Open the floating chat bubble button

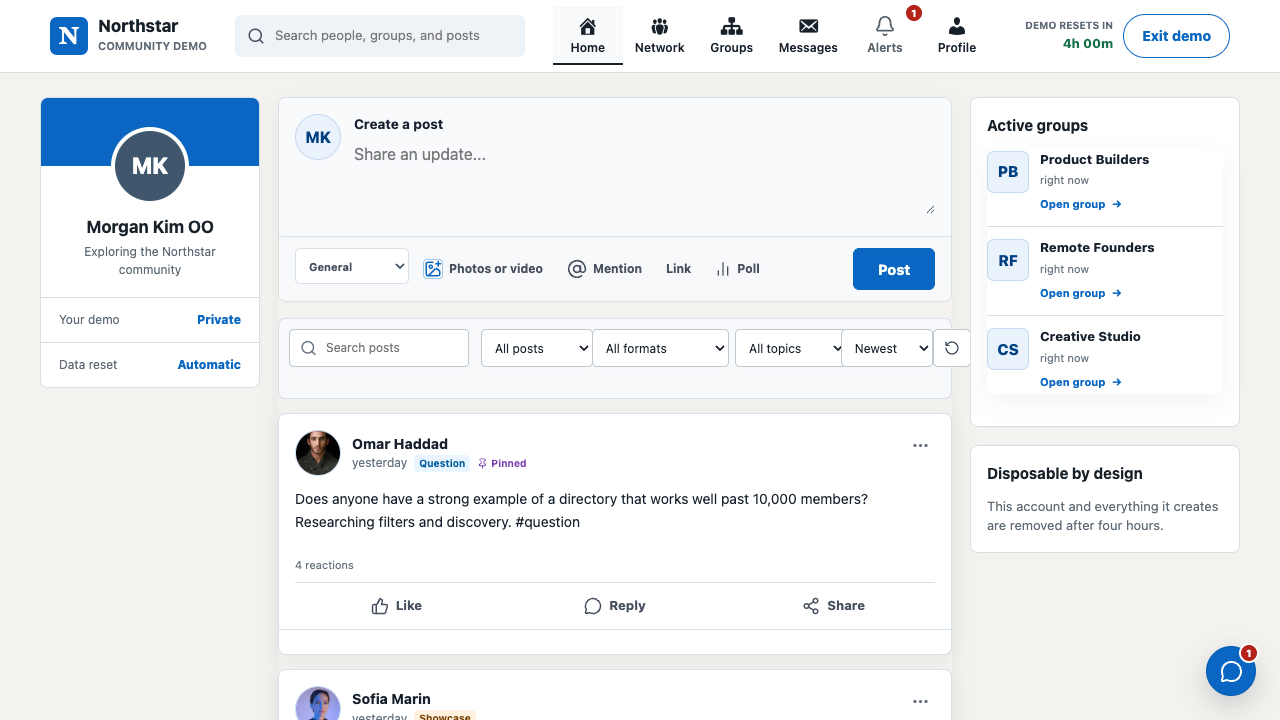[x=1231, y=671]
